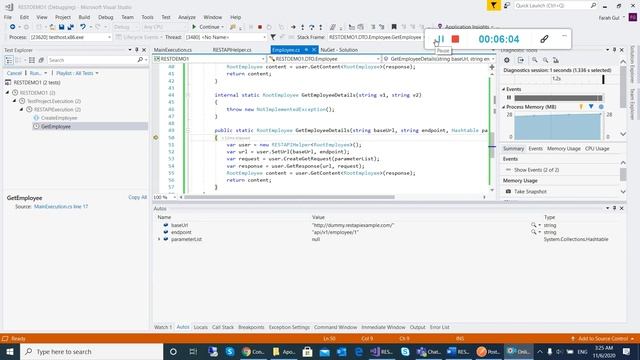Click the Step Over debug icon
The width and height of the screenshot is (640, 360).
tap(311, 27)
